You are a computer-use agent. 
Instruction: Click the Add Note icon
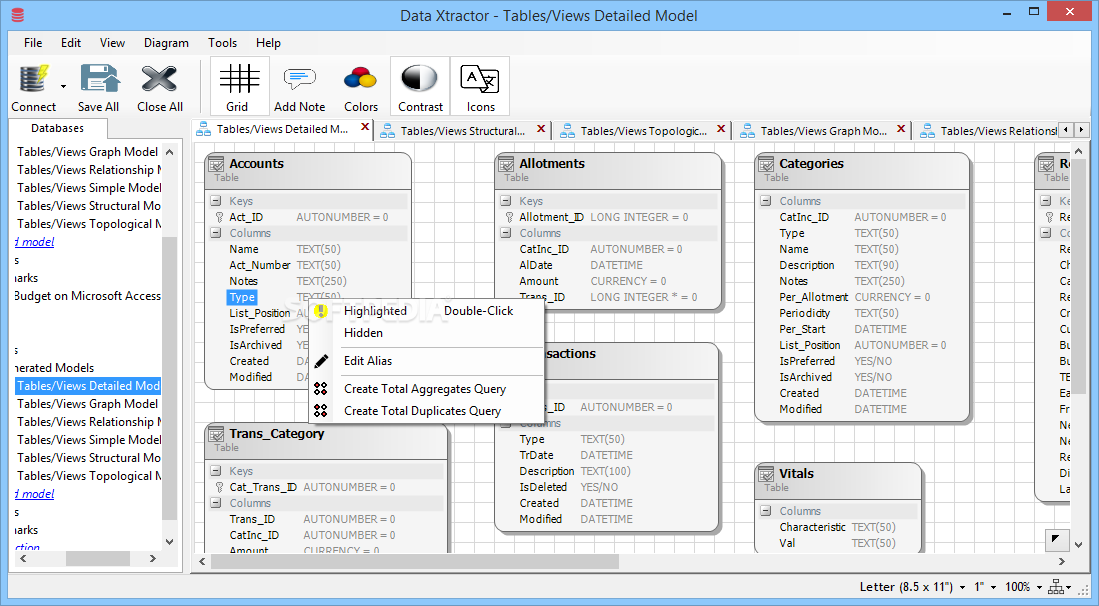tap(299, 78)
